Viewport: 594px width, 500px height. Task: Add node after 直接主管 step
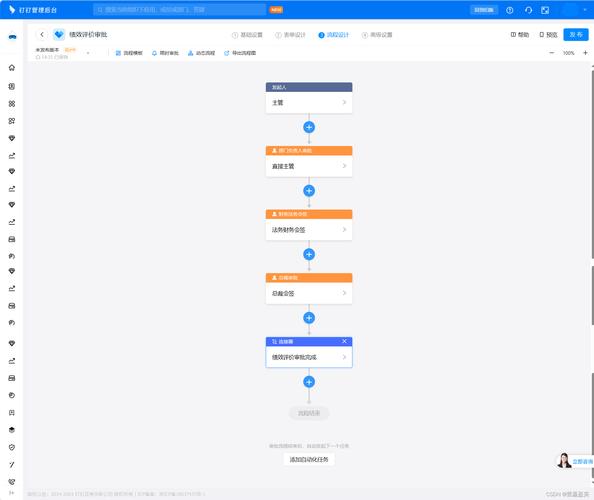click(309, 191)
